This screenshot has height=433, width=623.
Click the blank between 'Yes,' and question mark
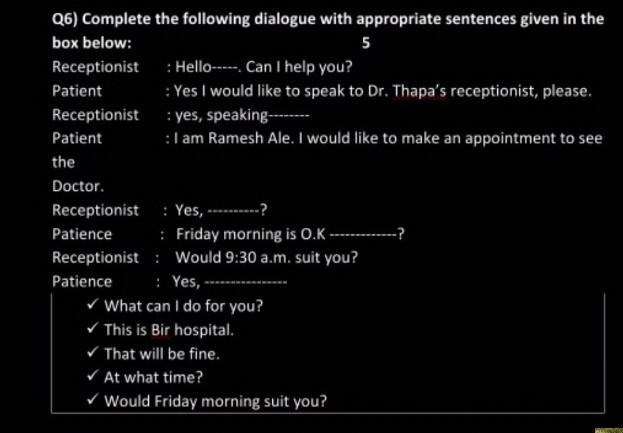[234, 211]
